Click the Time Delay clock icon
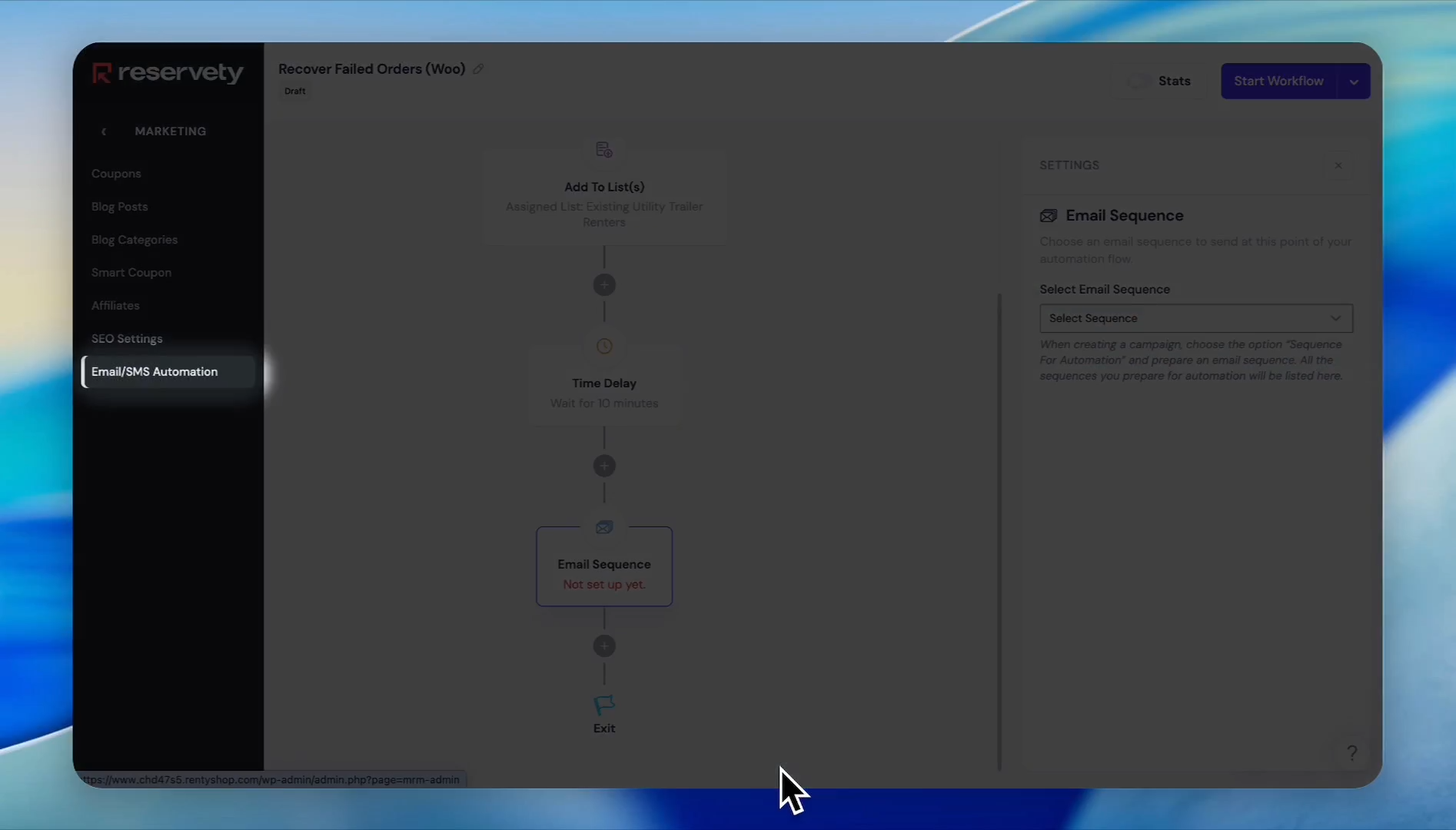Viewport: 1456px width, 830px height. pos(604,347)
